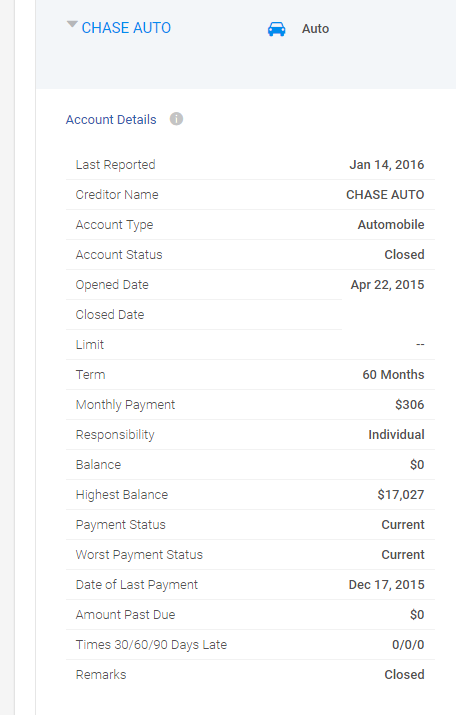Click the Opened Date Apr 22, 2015 value
Screen dimensions: 456x715
coord(387,285)
